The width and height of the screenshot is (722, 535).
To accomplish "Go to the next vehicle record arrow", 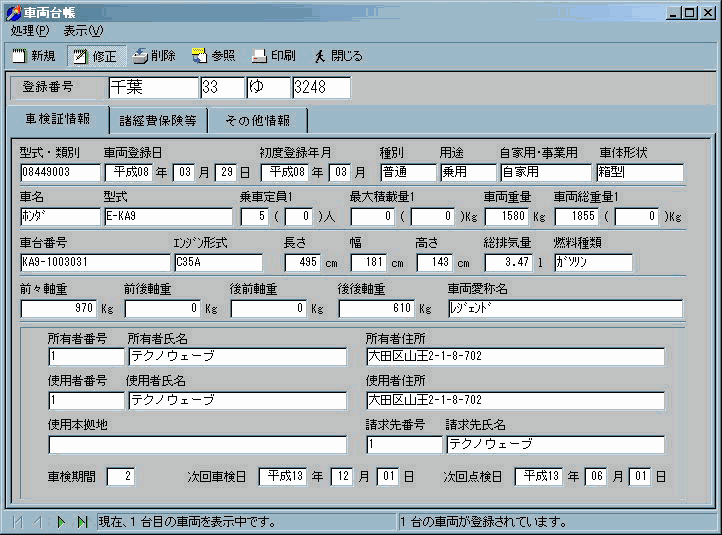I will pos(60,522).
